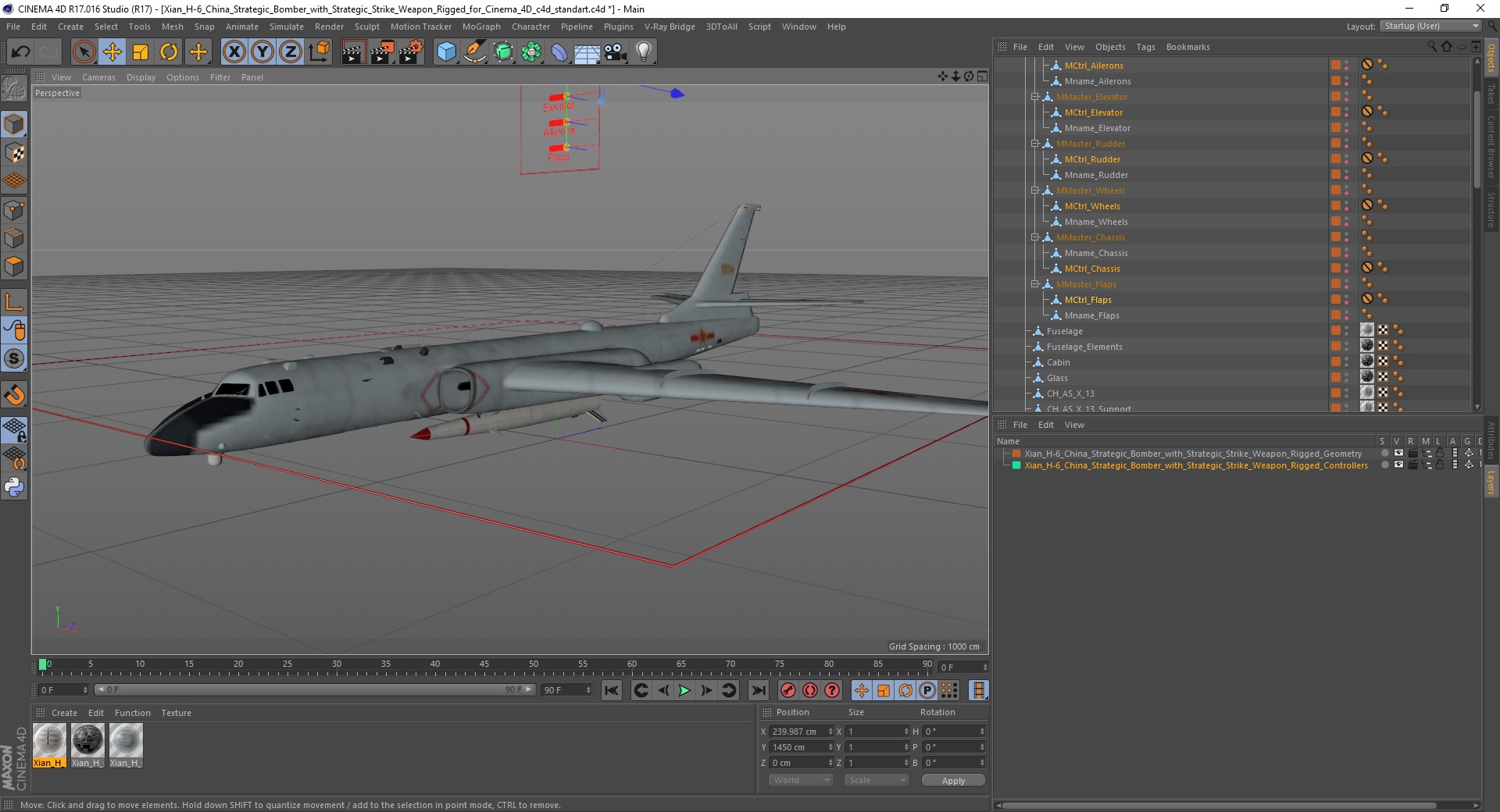Open the V-Ray Bridge menu
Image resolution: width=1500 pixels, height=812 pixels.
click(x=670, y=27)
